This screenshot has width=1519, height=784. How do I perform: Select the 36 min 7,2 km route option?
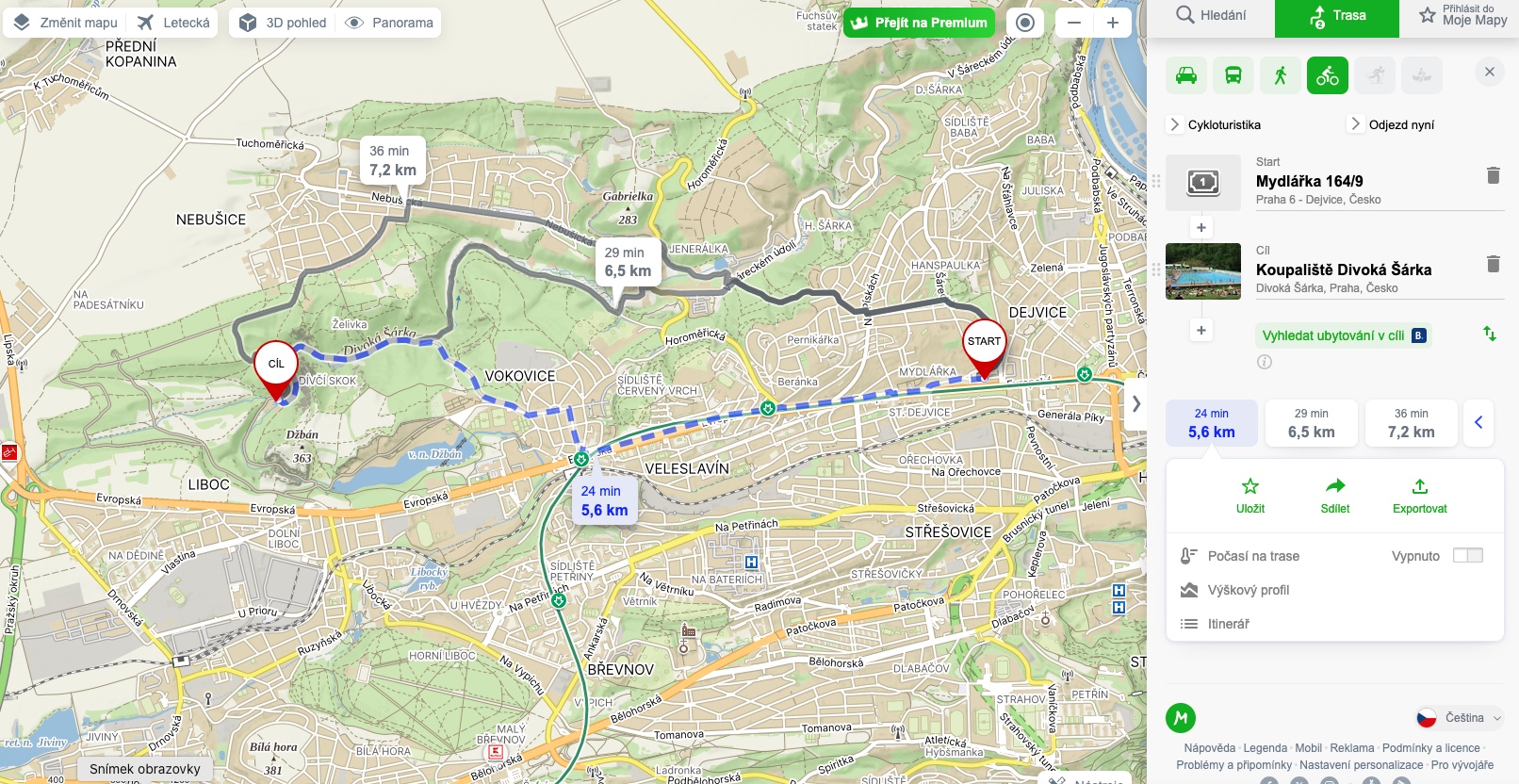click(x=1412, y=423)
